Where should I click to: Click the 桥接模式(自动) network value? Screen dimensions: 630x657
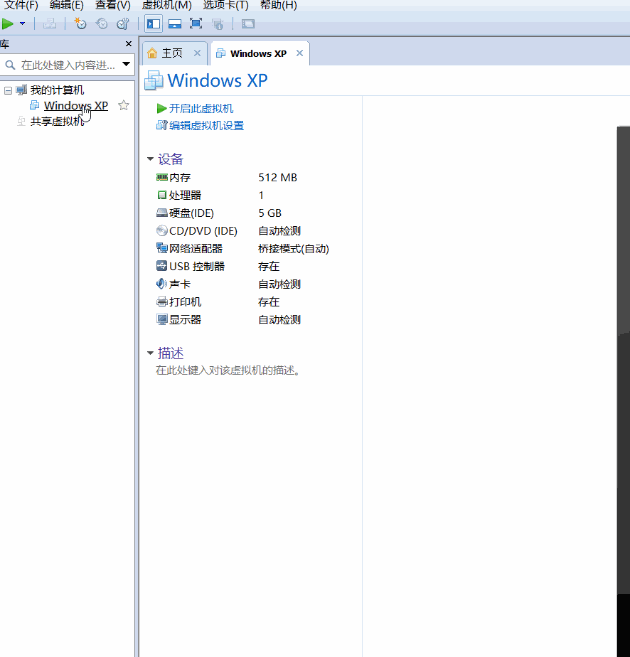294,248
